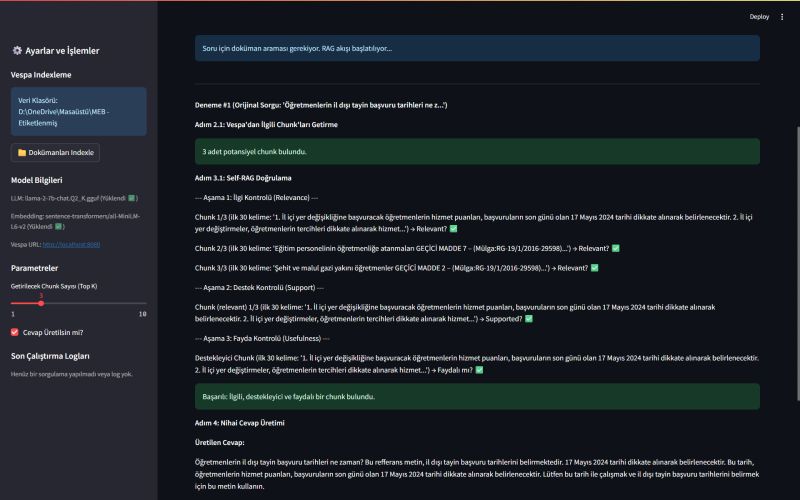Click the Başarılı İlgili destekleyici success message
This screenshot has width=800, height=500.
pos(477,396)
